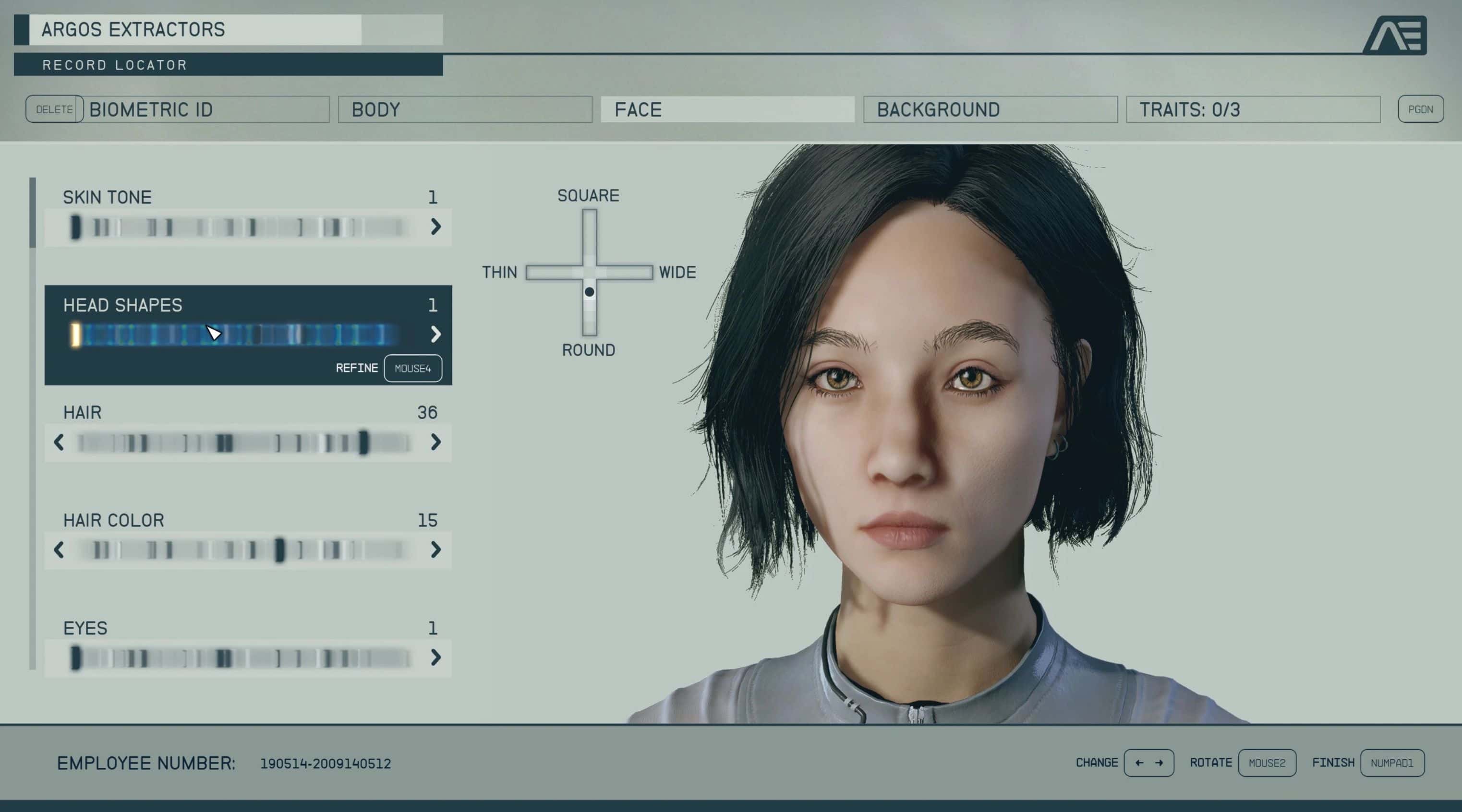The image size is (1462, 812).
Task: Go to next Hair Color
Action: (x=435, y=549)
